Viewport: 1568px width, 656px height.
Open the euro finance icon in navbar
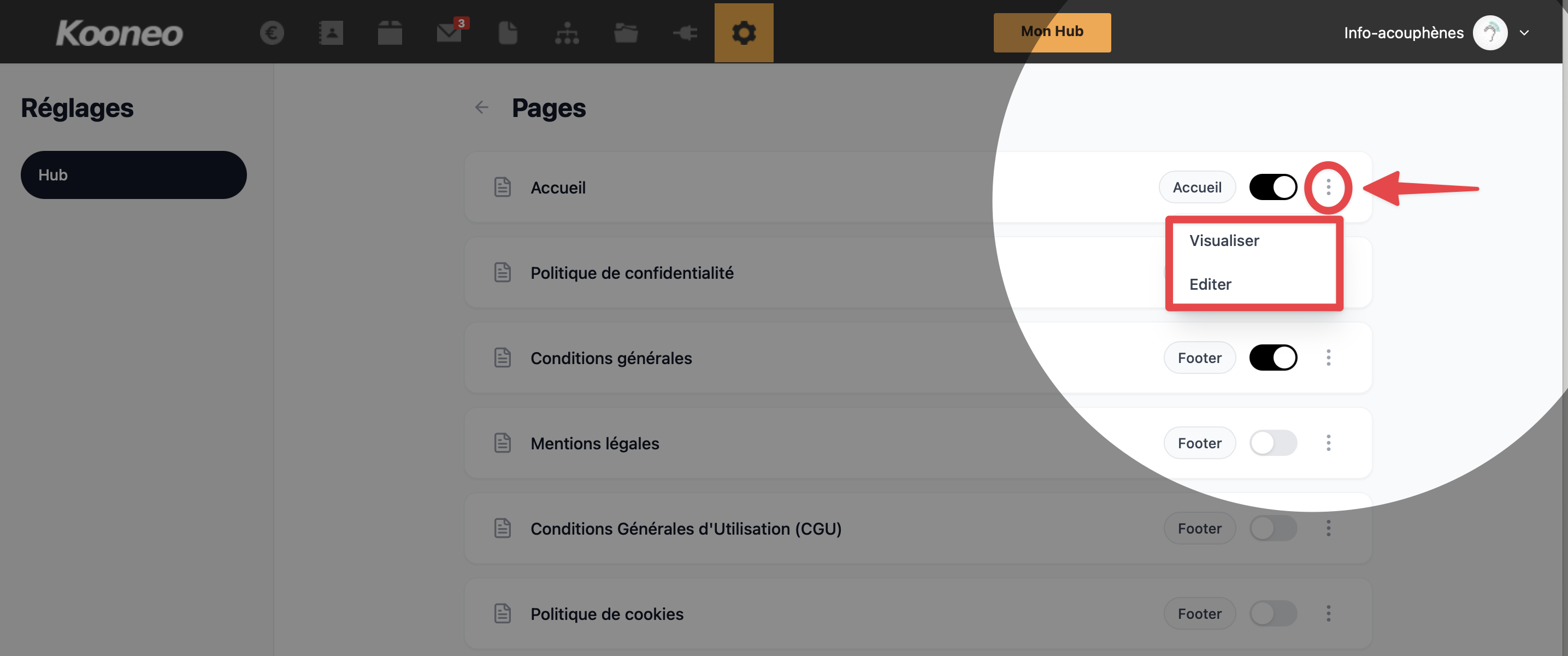[x=272, y=32]
